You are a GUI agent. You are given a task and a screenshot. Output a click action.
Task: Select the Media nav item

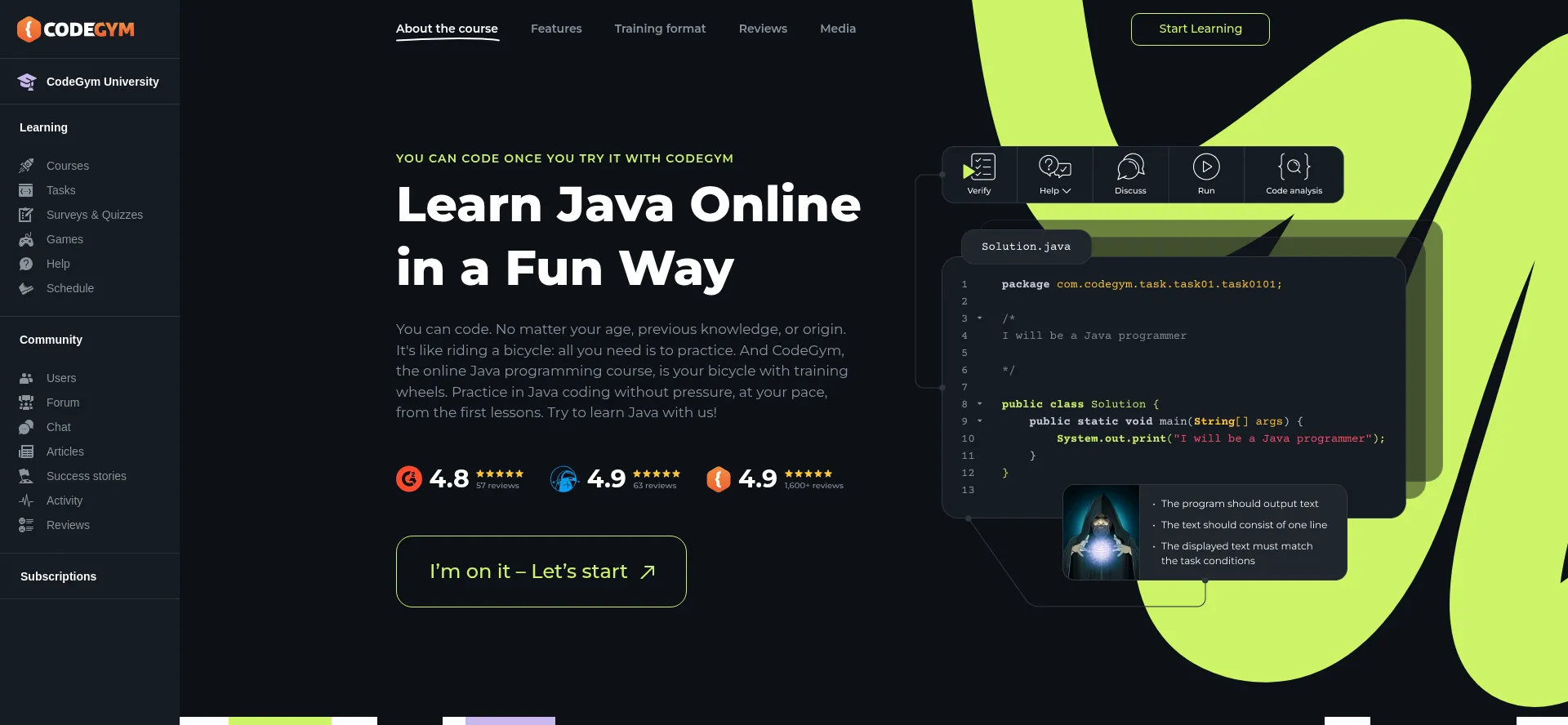pyautogui.click(x=838, y=29)
